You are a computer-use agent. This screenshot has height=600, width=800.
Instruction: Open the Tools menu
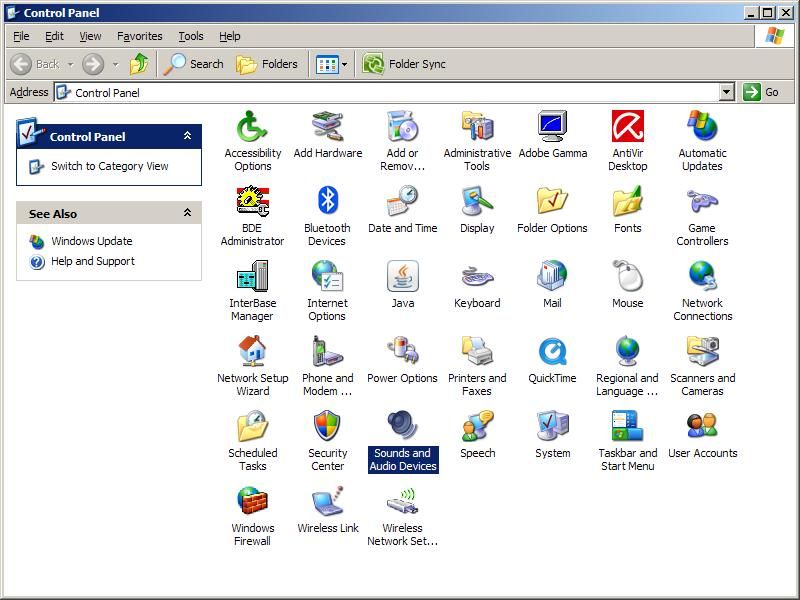pyautogui.click(x=191, y=36)
